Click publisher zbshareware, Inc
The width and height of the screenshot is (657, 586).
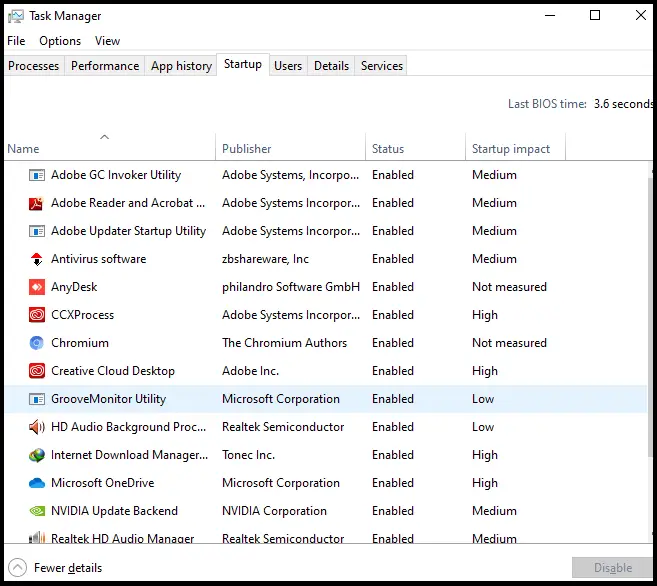point(265,259)
